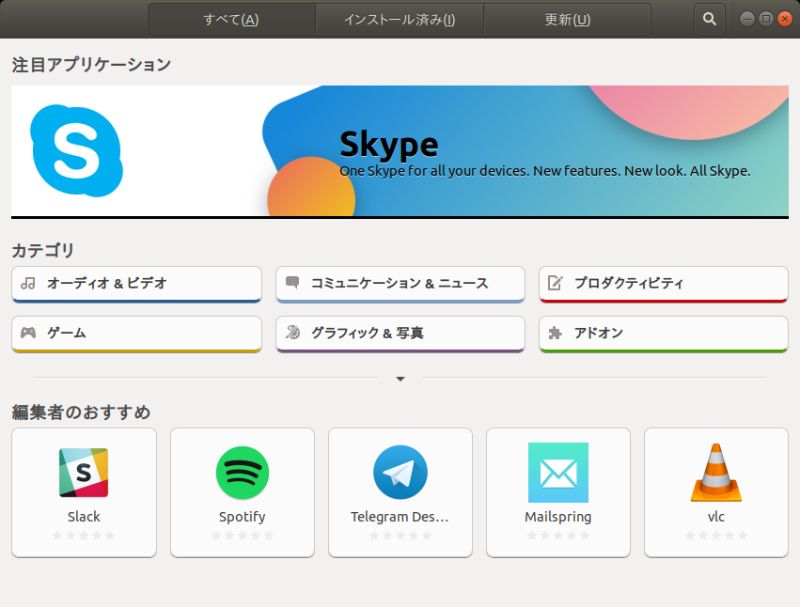
Task: Click the vlc cone icon
Action: 716,472
